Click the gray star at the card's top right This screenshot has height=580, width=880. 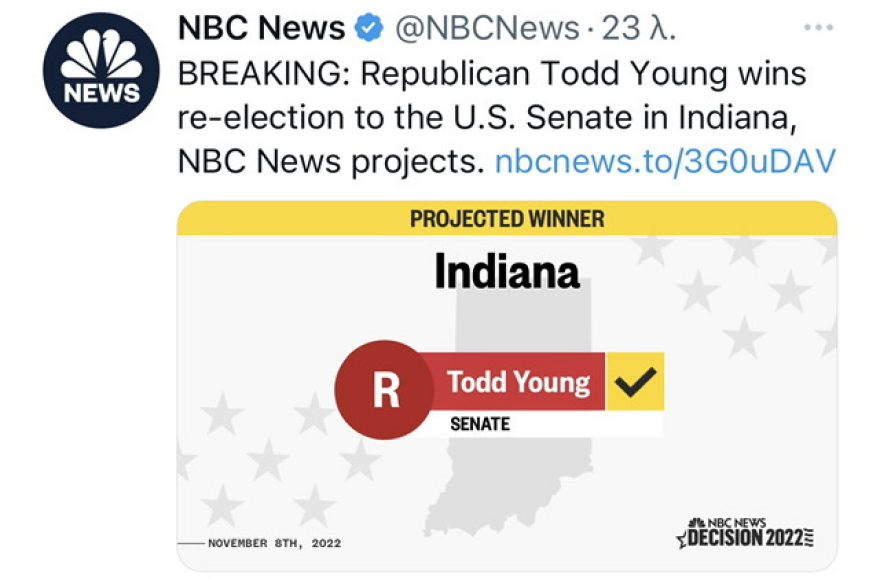click(x=790, y=291)
